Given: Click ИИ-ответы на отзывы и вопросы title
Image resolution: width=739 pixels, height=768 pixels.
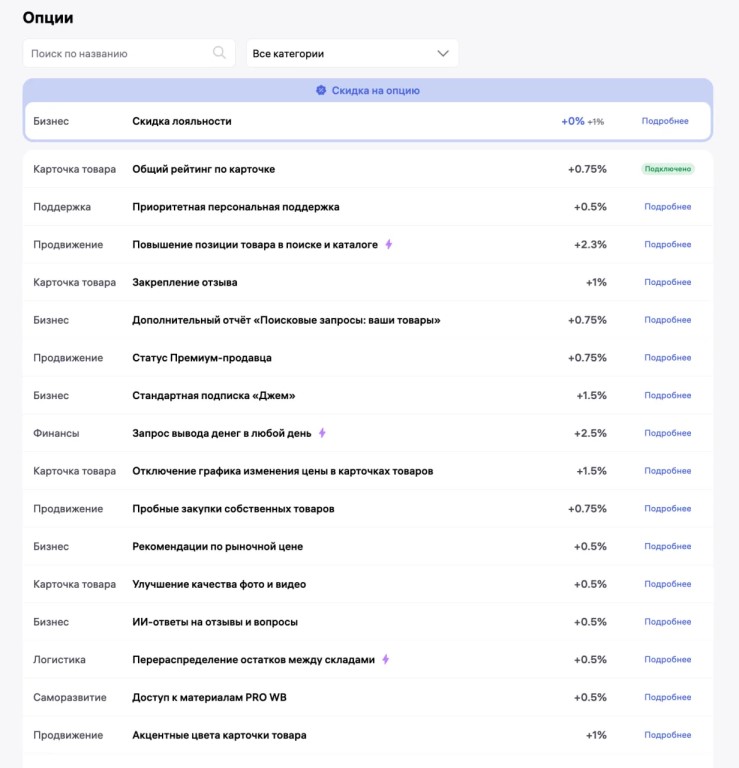Looking at the screenshot, I should click(x=215, y=622).
